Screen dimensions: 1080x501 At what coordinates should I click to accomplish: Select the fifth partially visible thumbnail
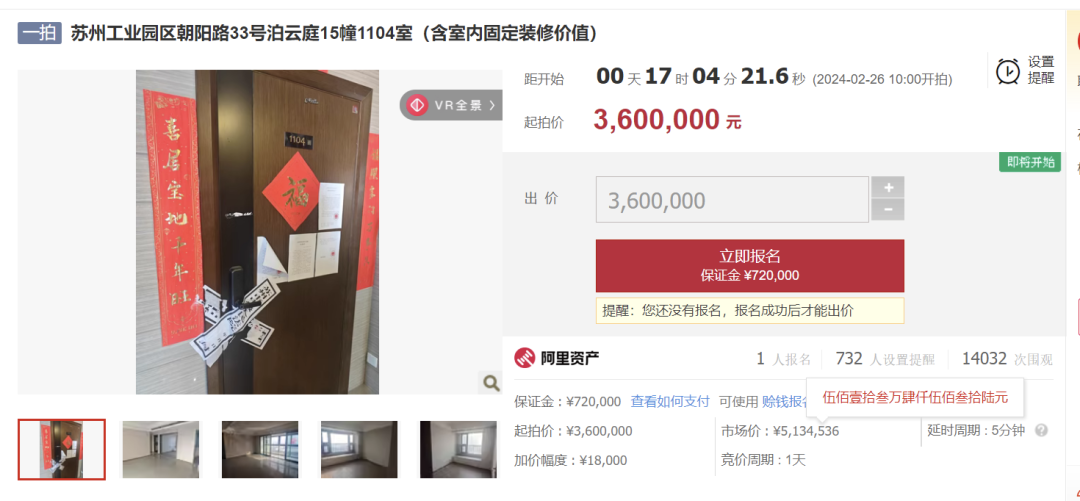click(x=458, y=449)
